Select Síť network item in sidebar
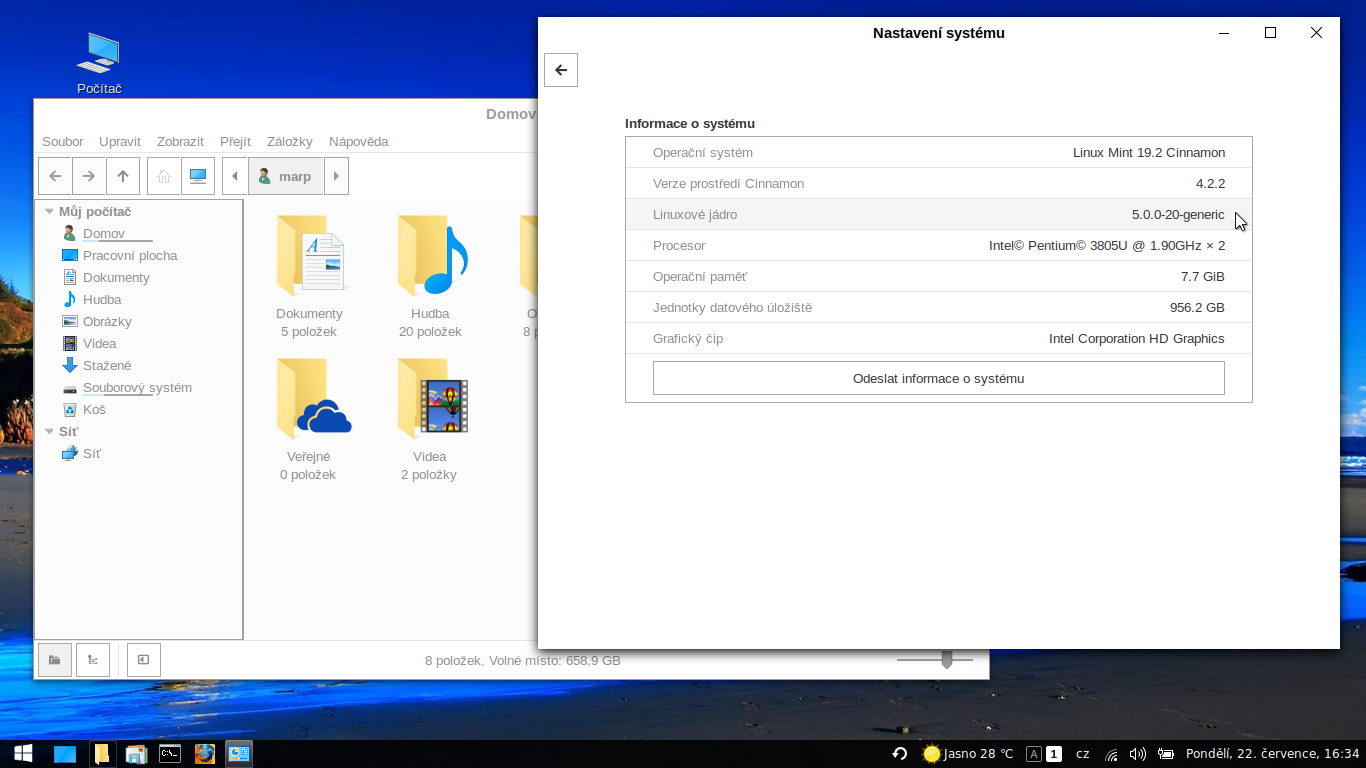1366x768 pixels. tap(91, 454)
